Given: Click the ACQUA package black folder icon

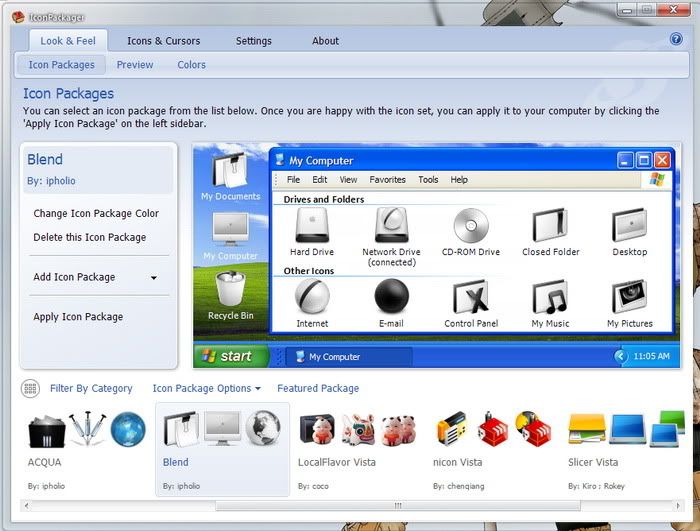Looking at the screenshot, I should pos(47,431).
